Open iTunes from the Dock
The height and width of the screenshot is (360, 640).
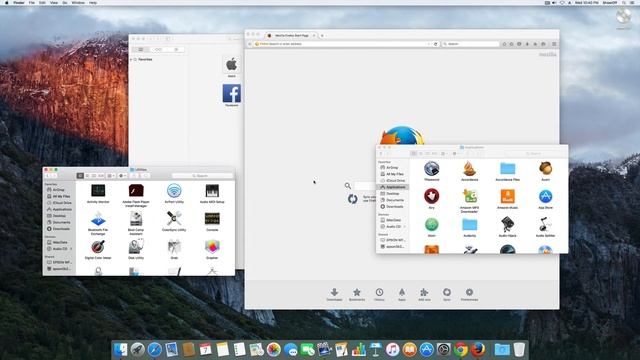(x=393, y=350)
